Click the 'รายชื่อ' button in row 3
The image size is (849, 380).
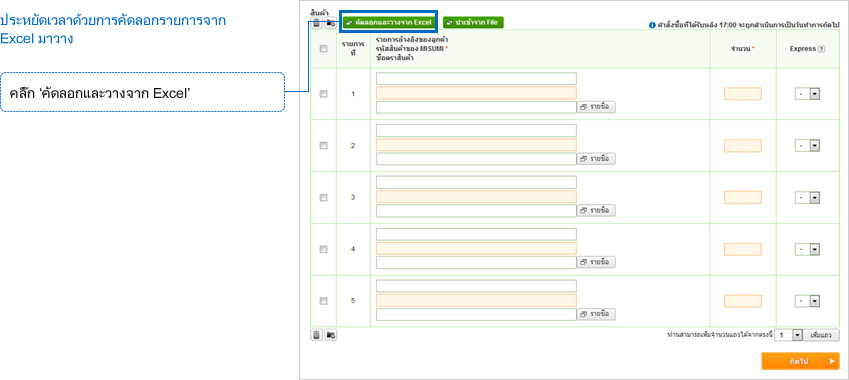tap(596, 210)
